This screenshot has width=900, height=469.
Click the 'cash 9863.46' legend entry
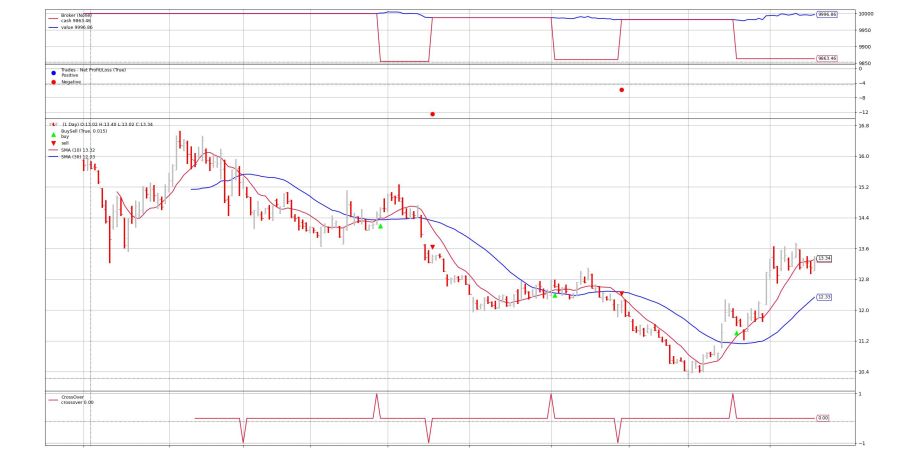(76, 21)
